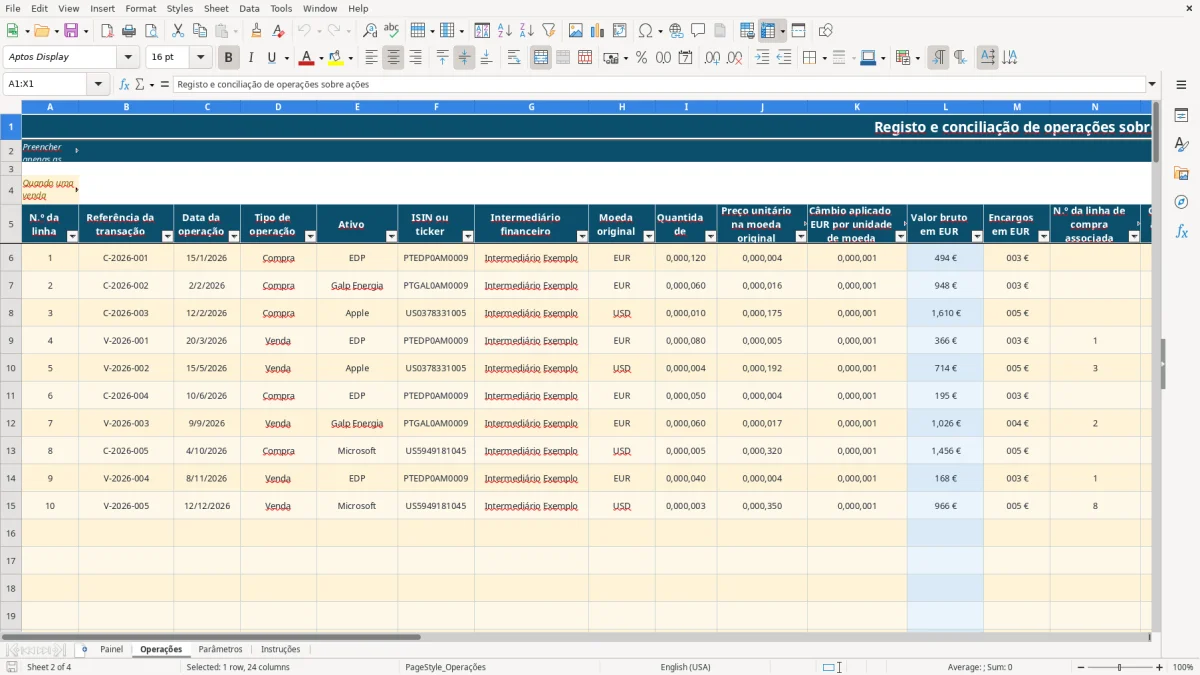This screenshot has height=675, width=1200.
Task: Select cell containing Galp Energia in row 7
Action: point(357,286)
